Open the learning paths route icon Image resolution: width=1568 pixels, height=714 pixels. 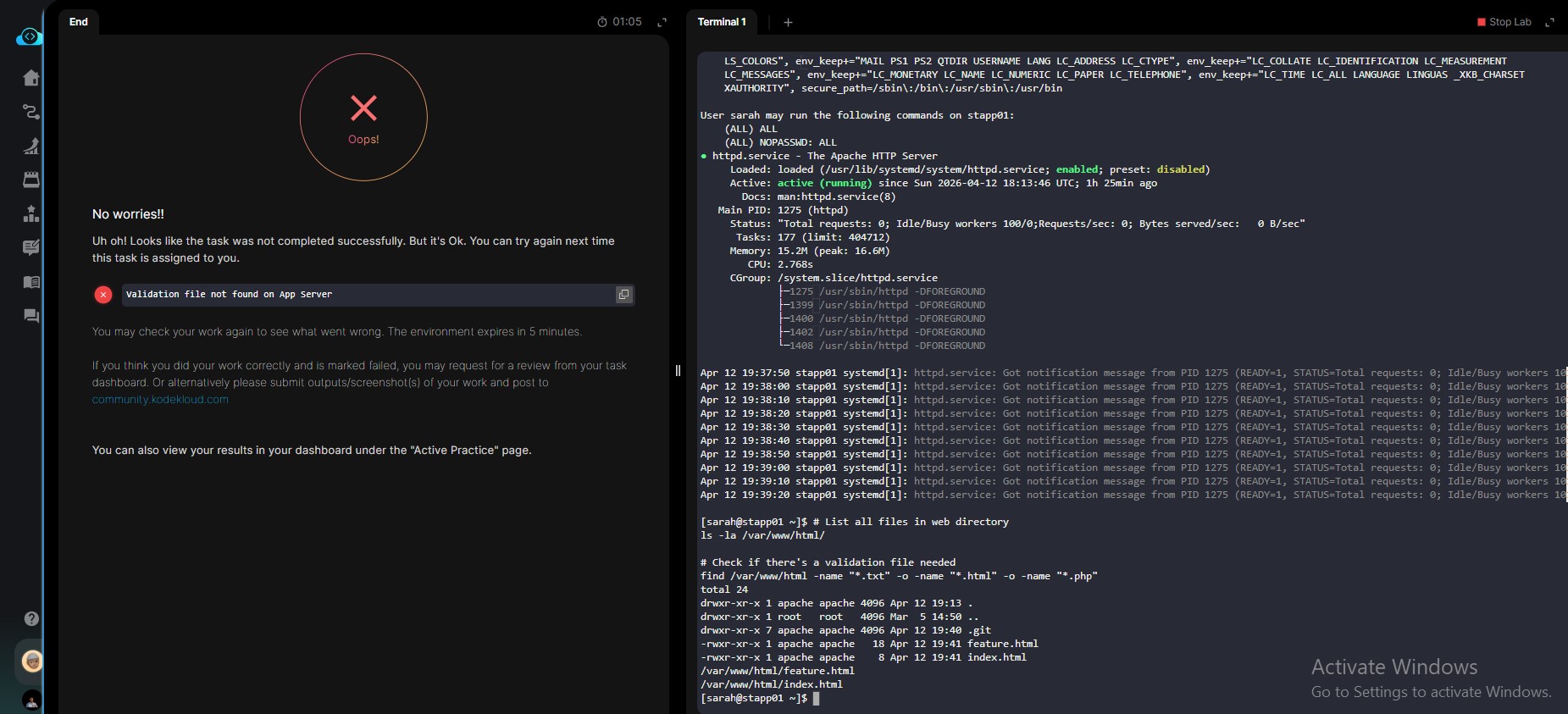(x=31, y=112)
